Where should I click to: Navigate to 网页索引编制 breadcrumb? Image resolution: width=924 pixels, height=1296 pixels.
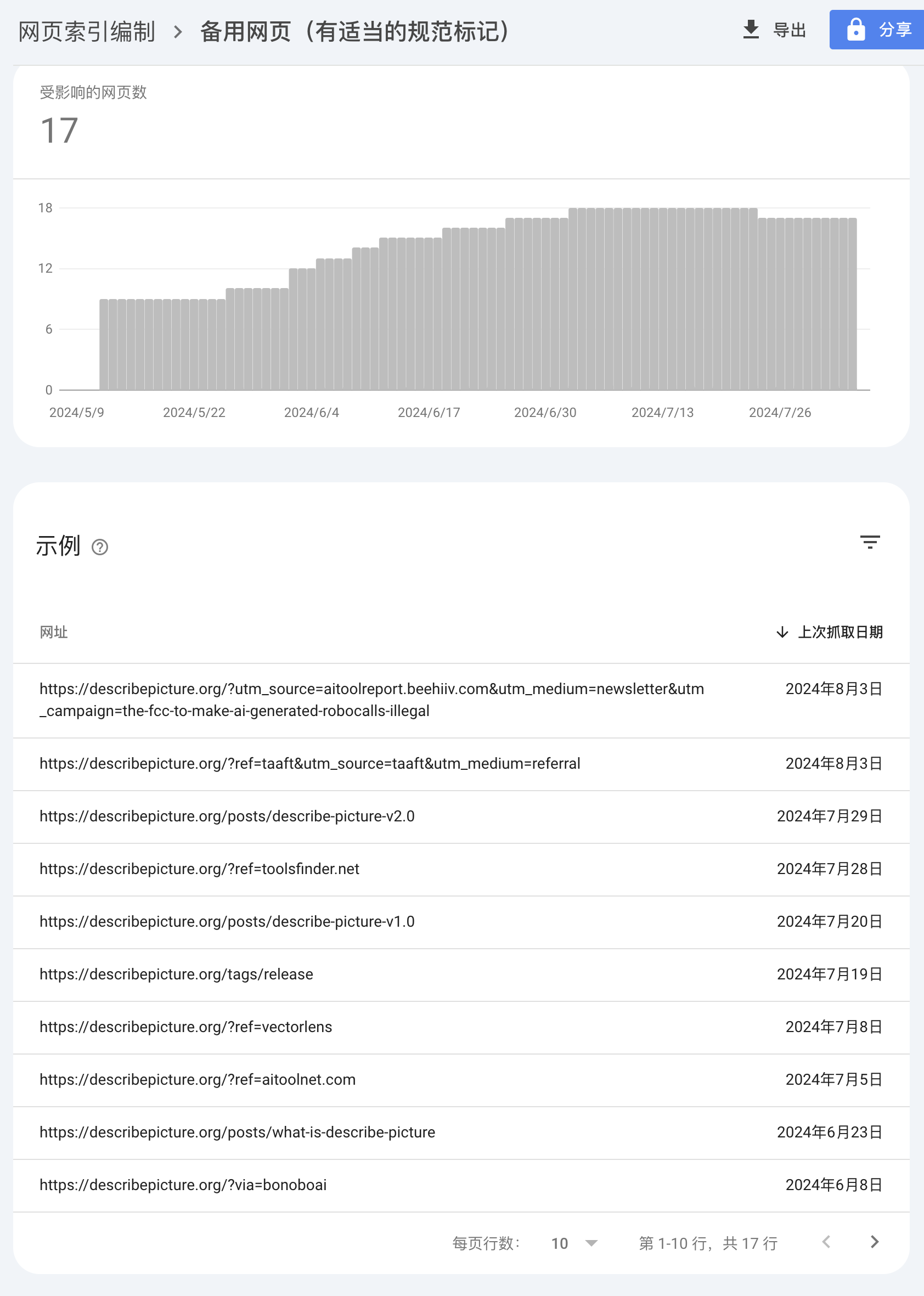pyautogui.click(x=87, y=31)
